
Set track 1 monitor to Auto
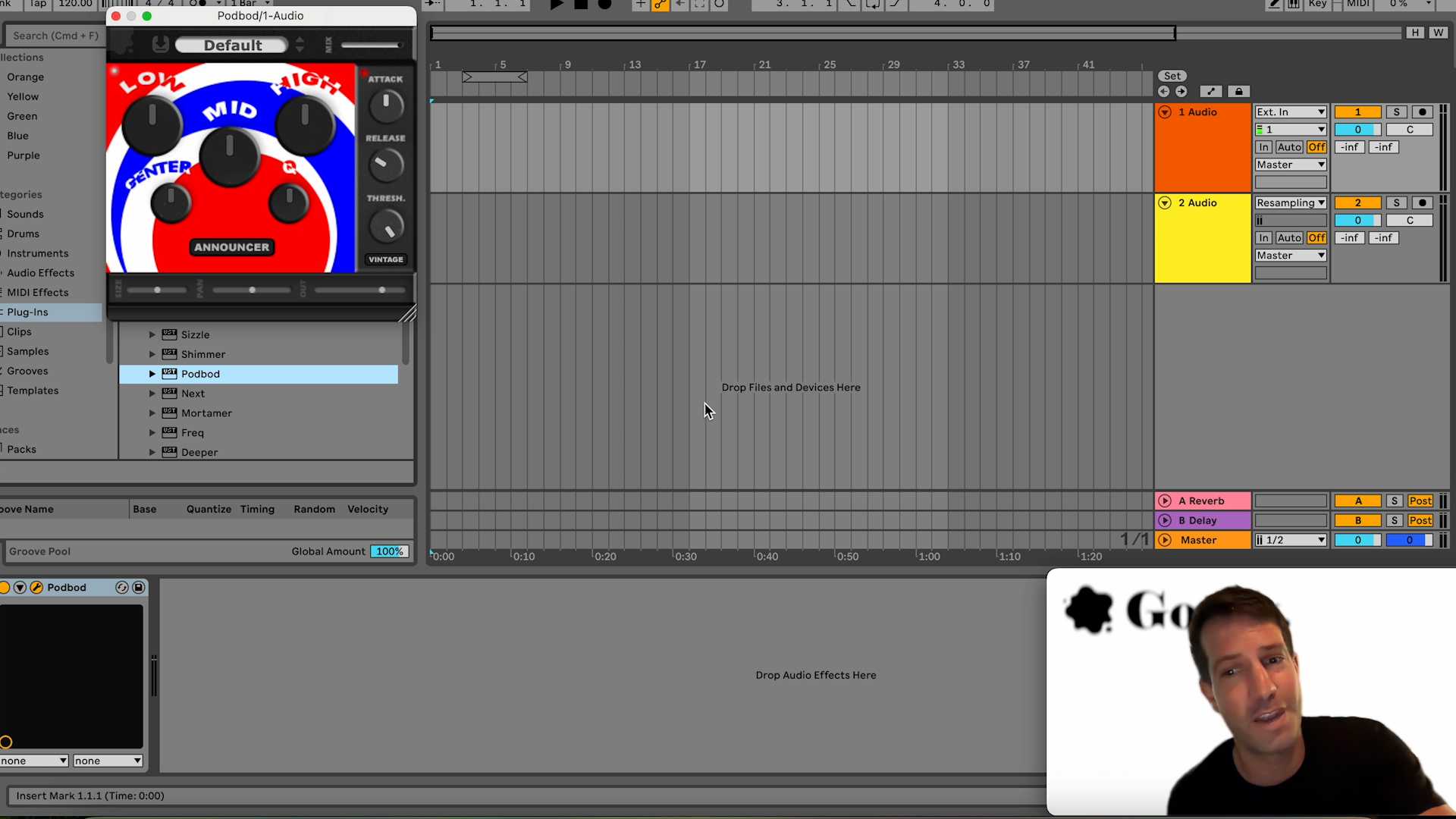pyautogui.click(x=1289, y=147)
